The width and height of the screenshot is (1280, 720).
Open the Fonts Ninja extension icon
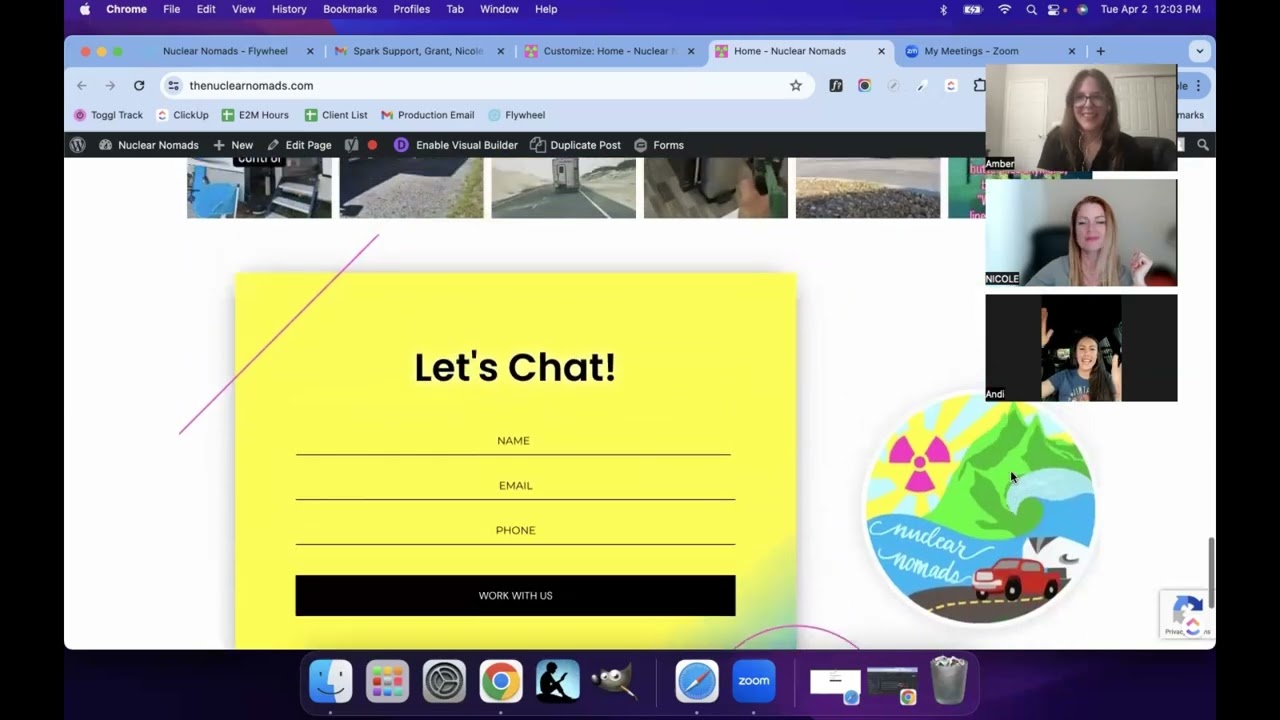pos(836,86)
